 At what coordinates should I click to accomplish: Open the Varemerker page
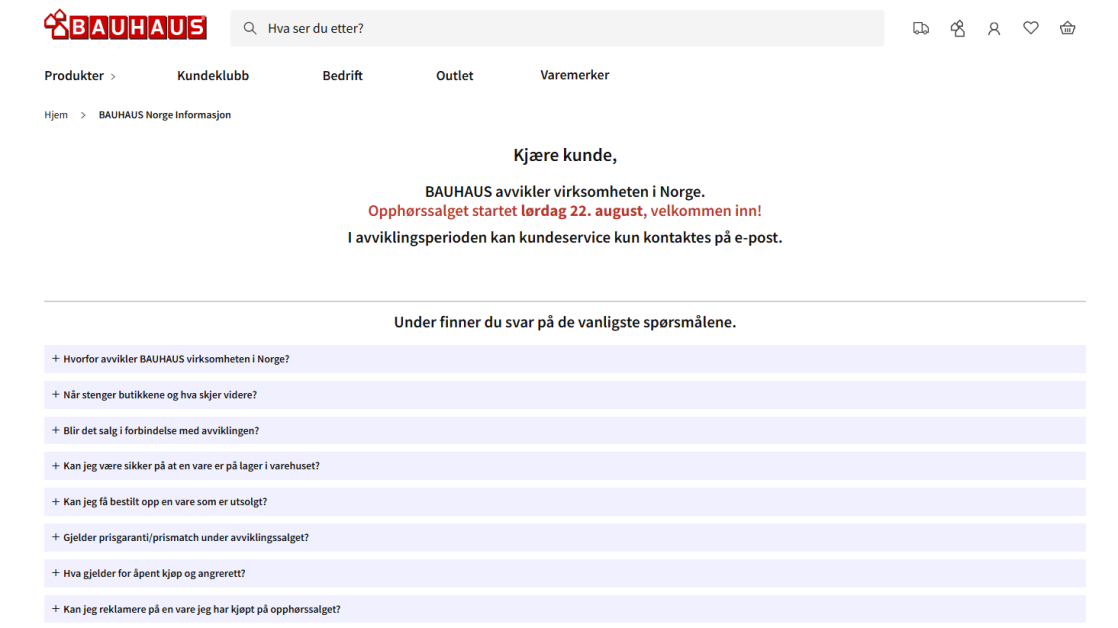(x=575, y=75)
